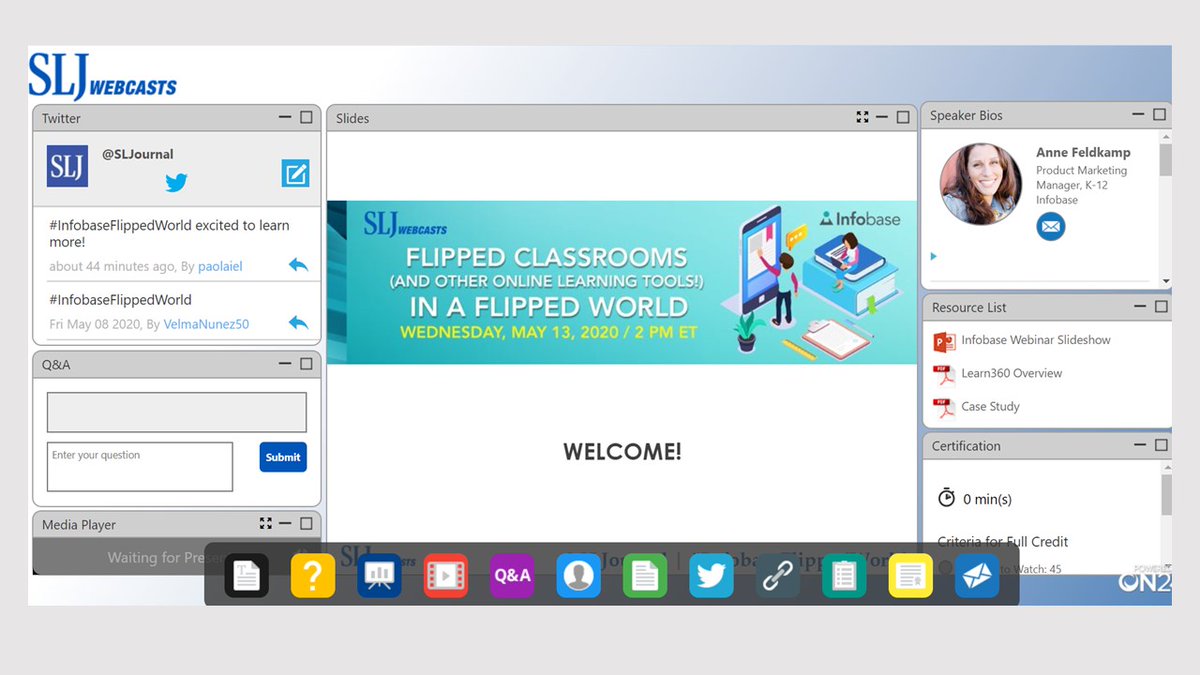The height and width of the screenshot is (675, 1200).
Task: Open the yellow certificate dock icon
Action: tap(911, 575)
